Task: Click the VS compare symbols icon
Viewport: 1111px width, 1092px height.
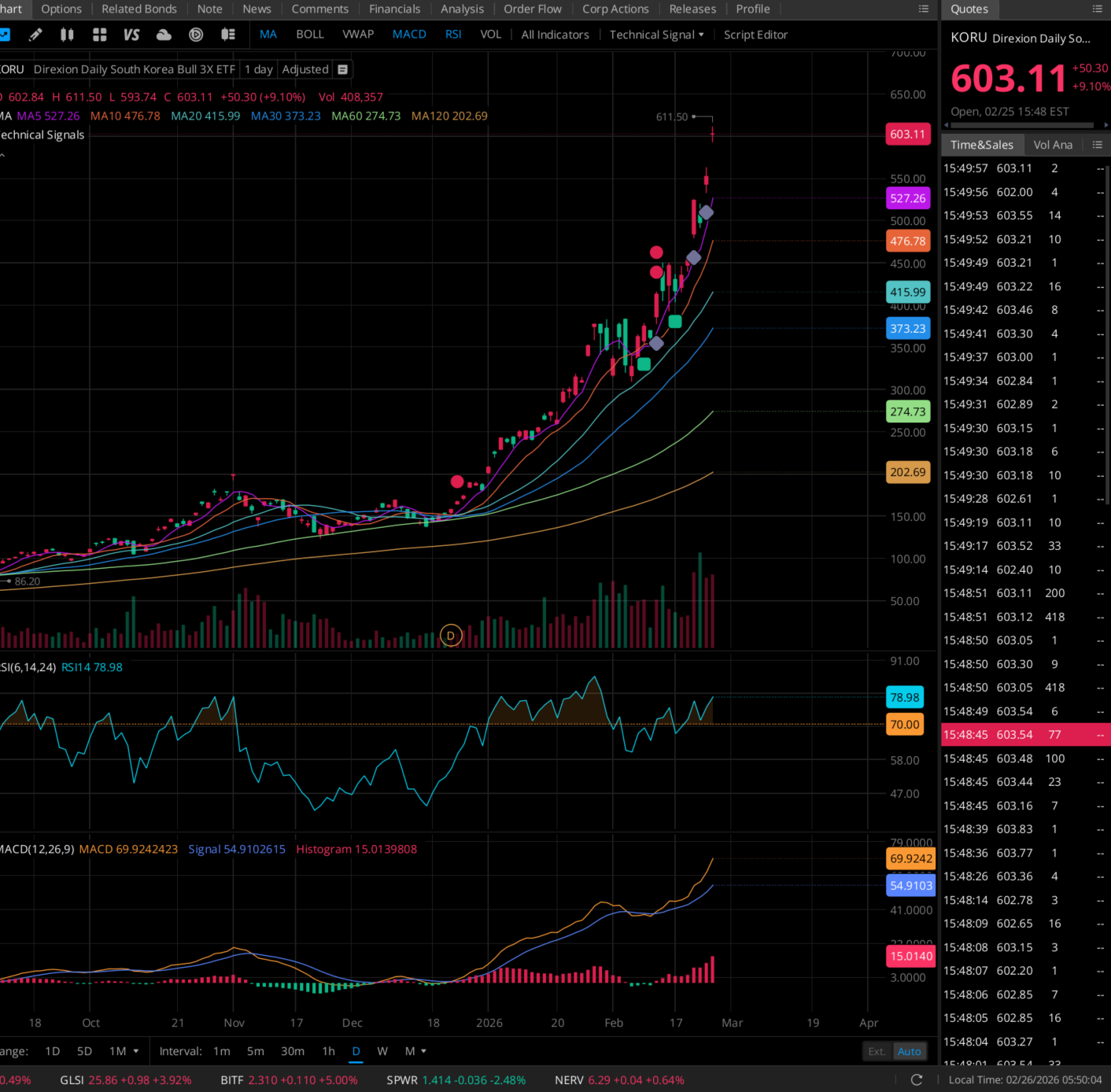Action: pos(131,35)
